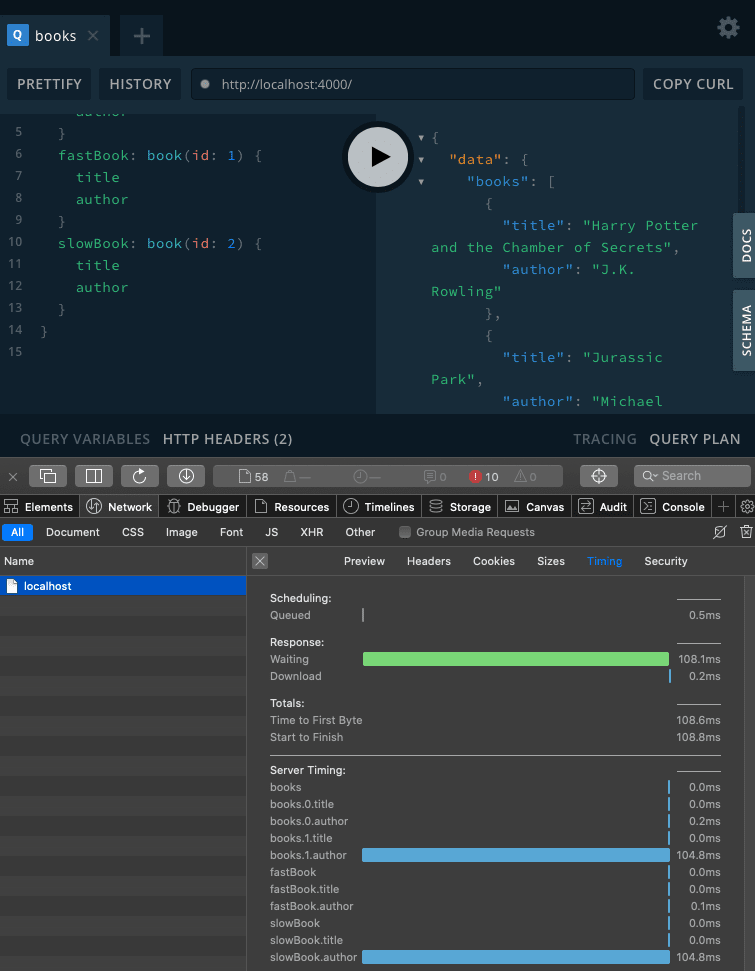The image size is (755, 971).
Task: Filter network requests by Document
Action: pyautogui.click(x=72, y=532)
